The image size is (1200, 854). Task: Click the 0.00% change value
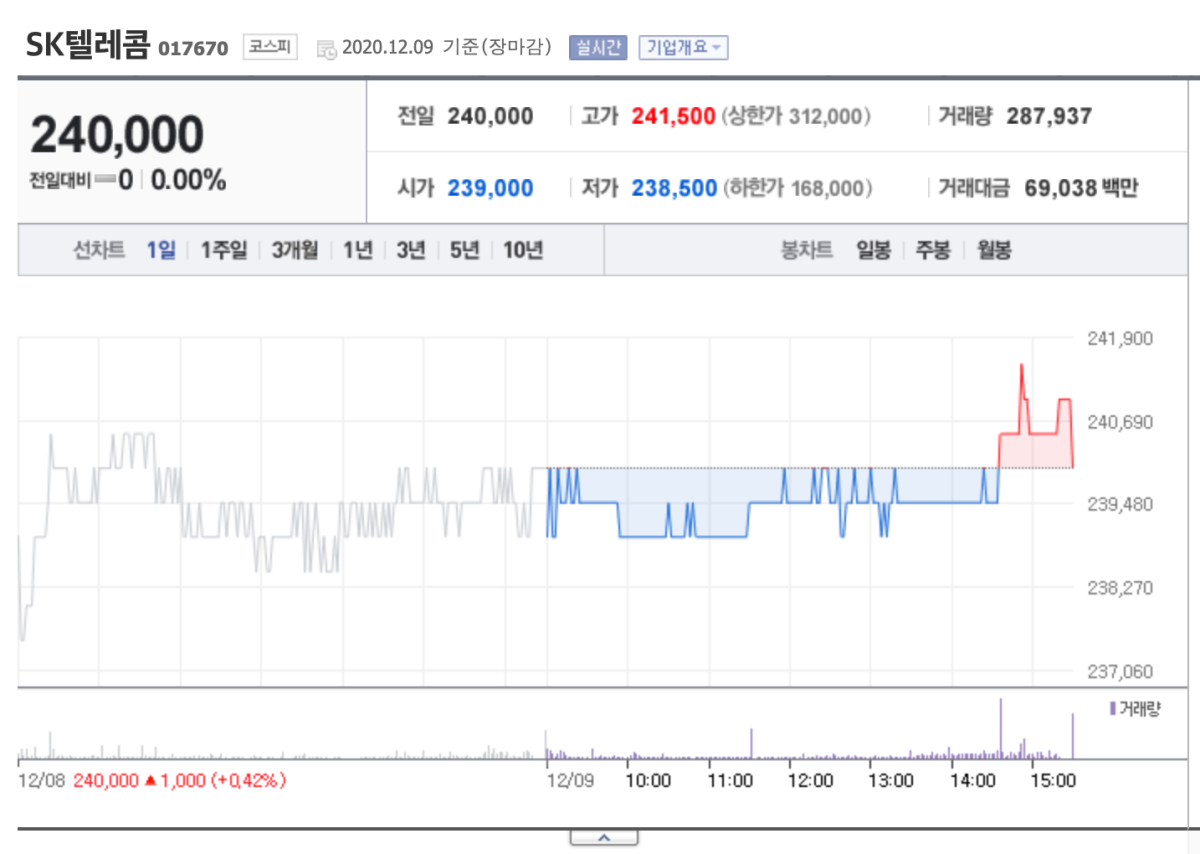[x=188, y=181]
